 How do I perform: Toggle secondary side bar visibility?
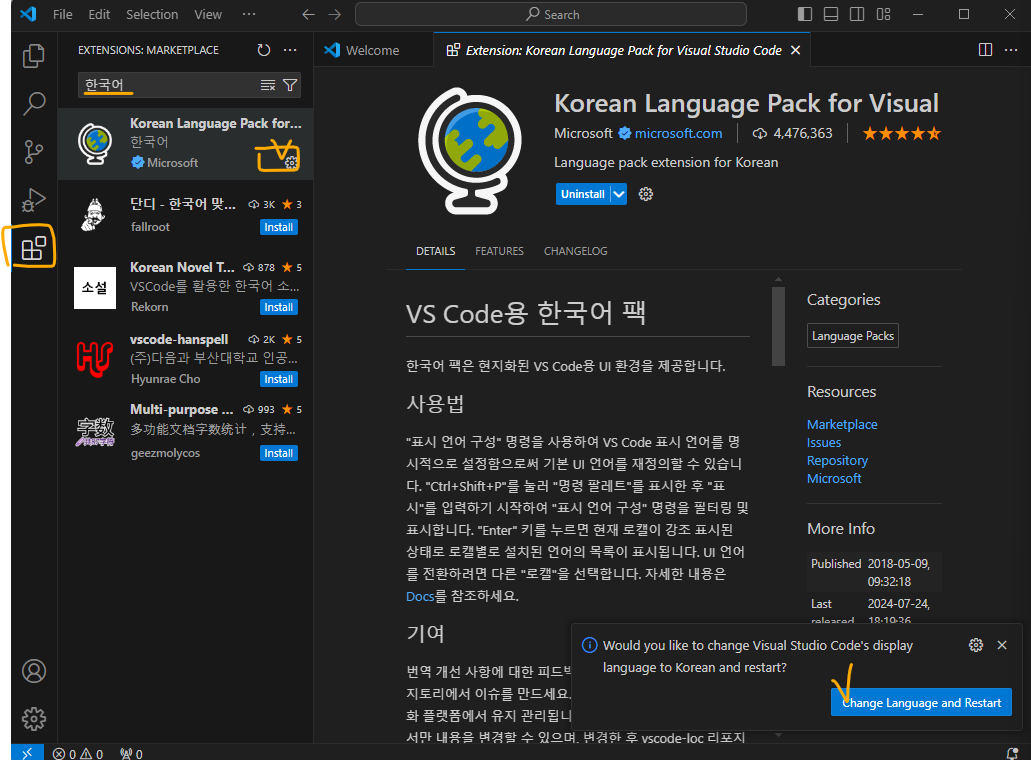pos(857,14)
